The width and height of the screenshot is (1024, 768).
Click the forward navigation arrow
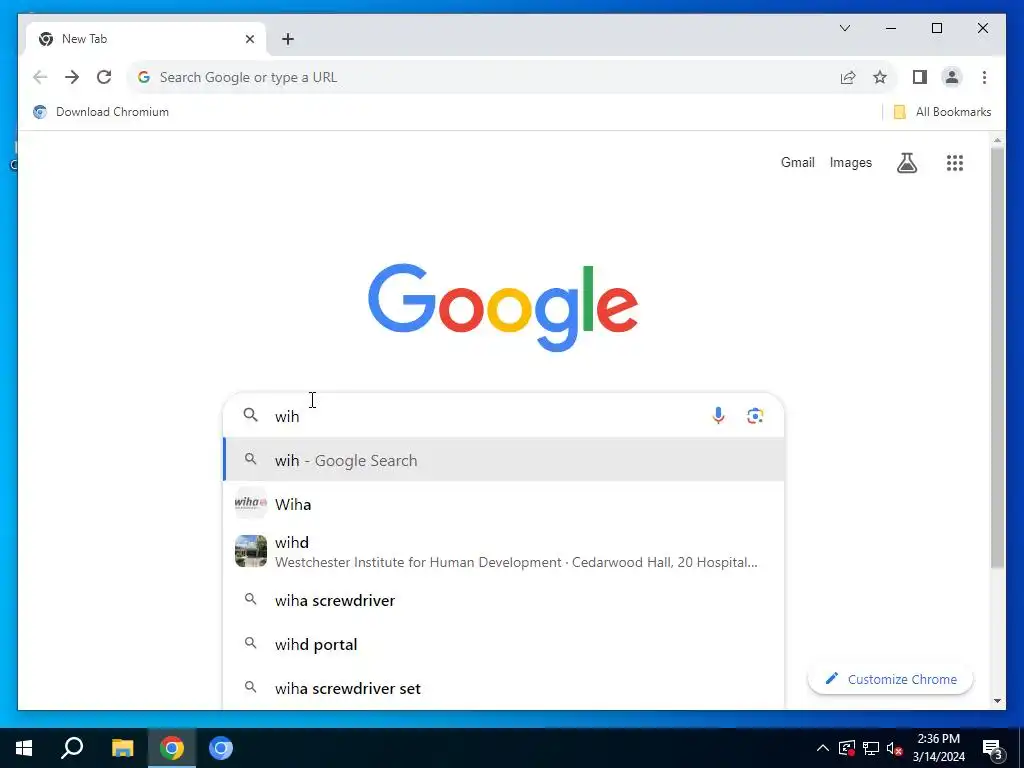pos(72,77)
